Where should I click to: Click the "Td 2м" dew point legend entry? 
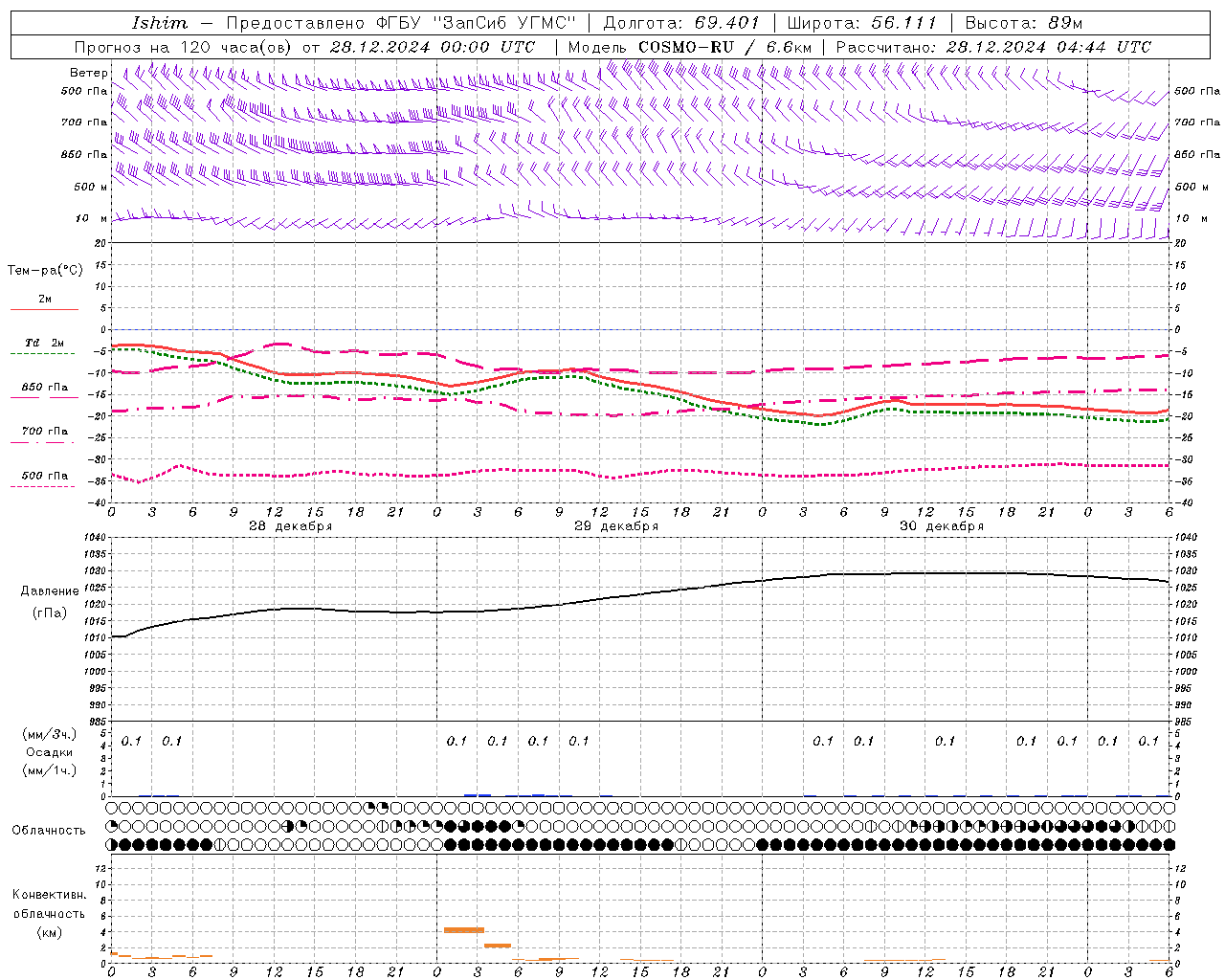(x=45, y=343)
